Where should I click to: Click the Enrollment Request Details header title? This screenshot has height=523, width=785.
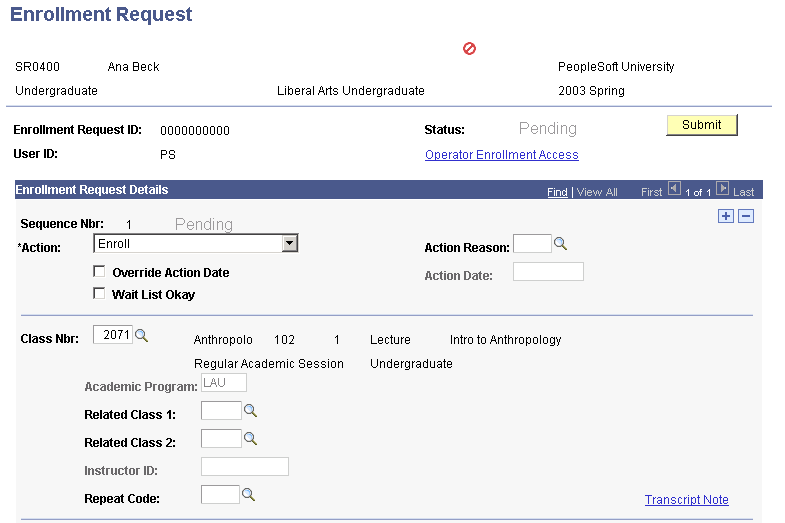tap(92, 190)
